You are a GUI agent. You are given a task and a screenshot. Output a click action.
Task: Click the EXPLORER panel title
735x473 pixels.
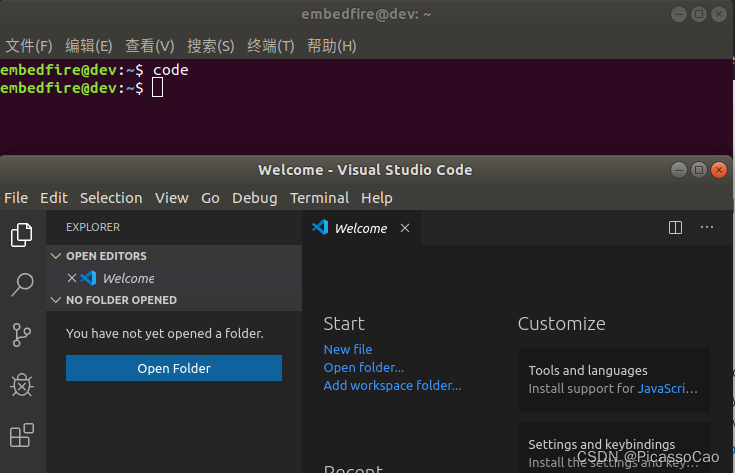pyautogui.click(x=93, y=227)
